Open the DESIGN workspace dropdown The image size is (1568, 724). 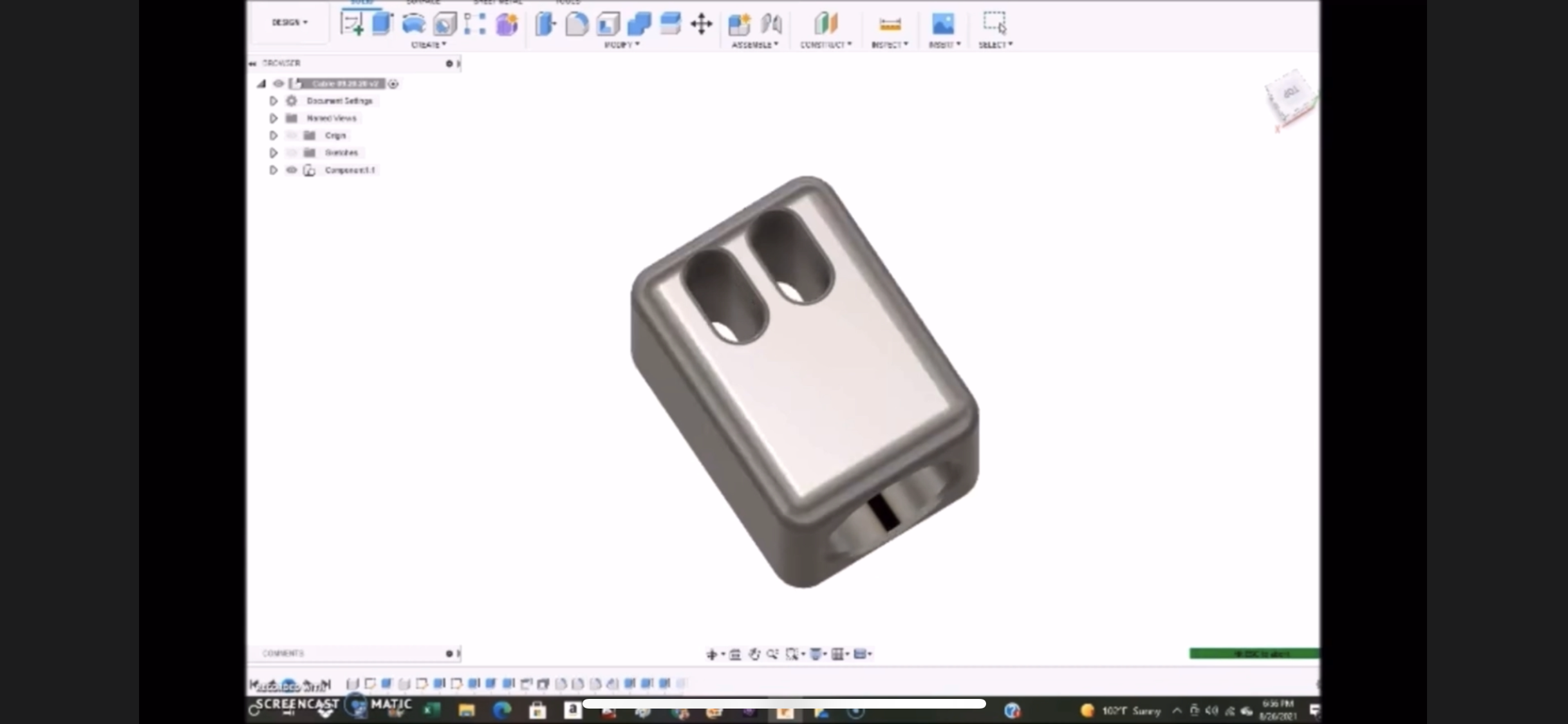(289, 23)
